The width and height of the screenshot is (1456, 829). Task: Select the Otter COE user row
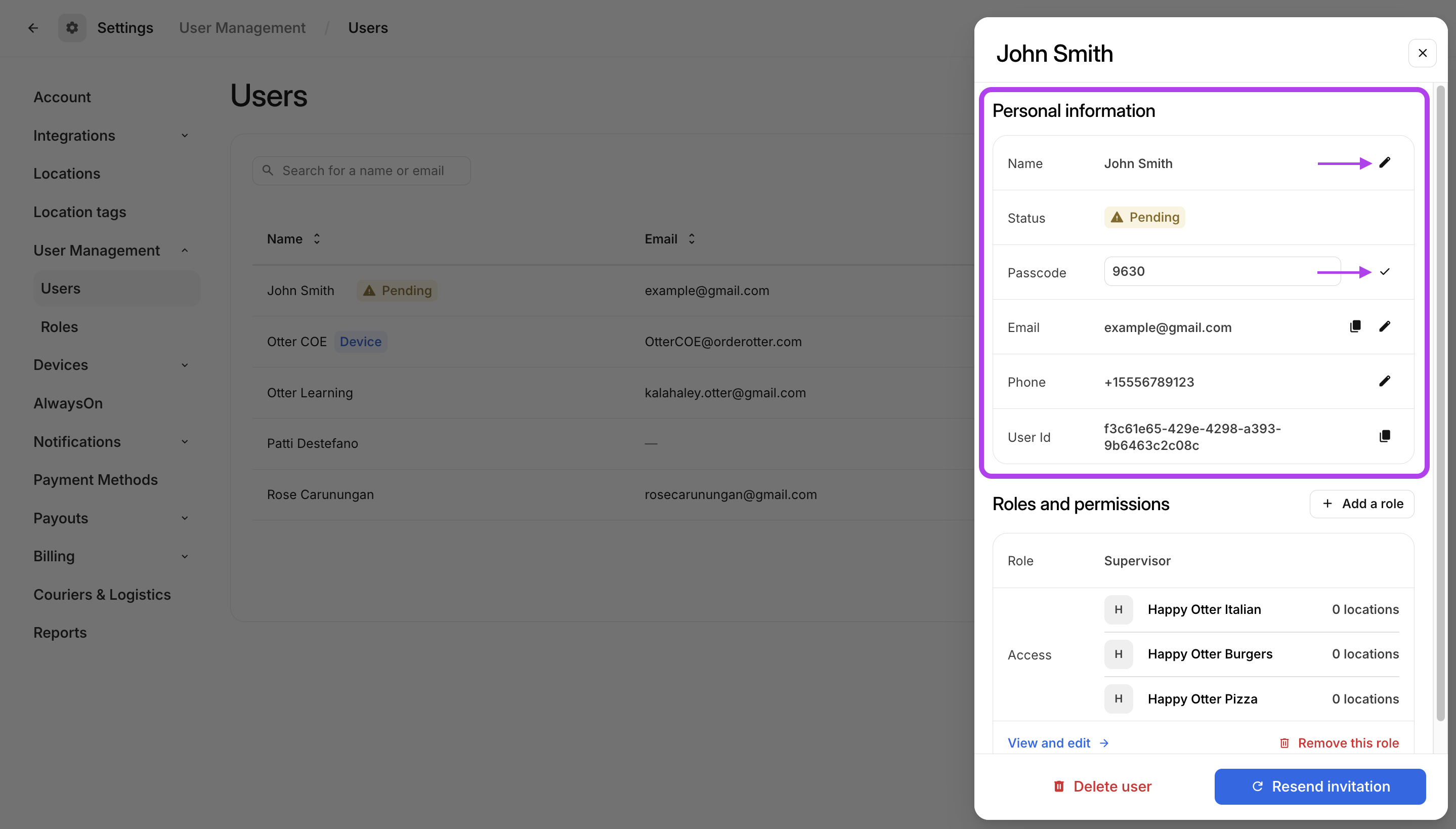click(612, 342)
